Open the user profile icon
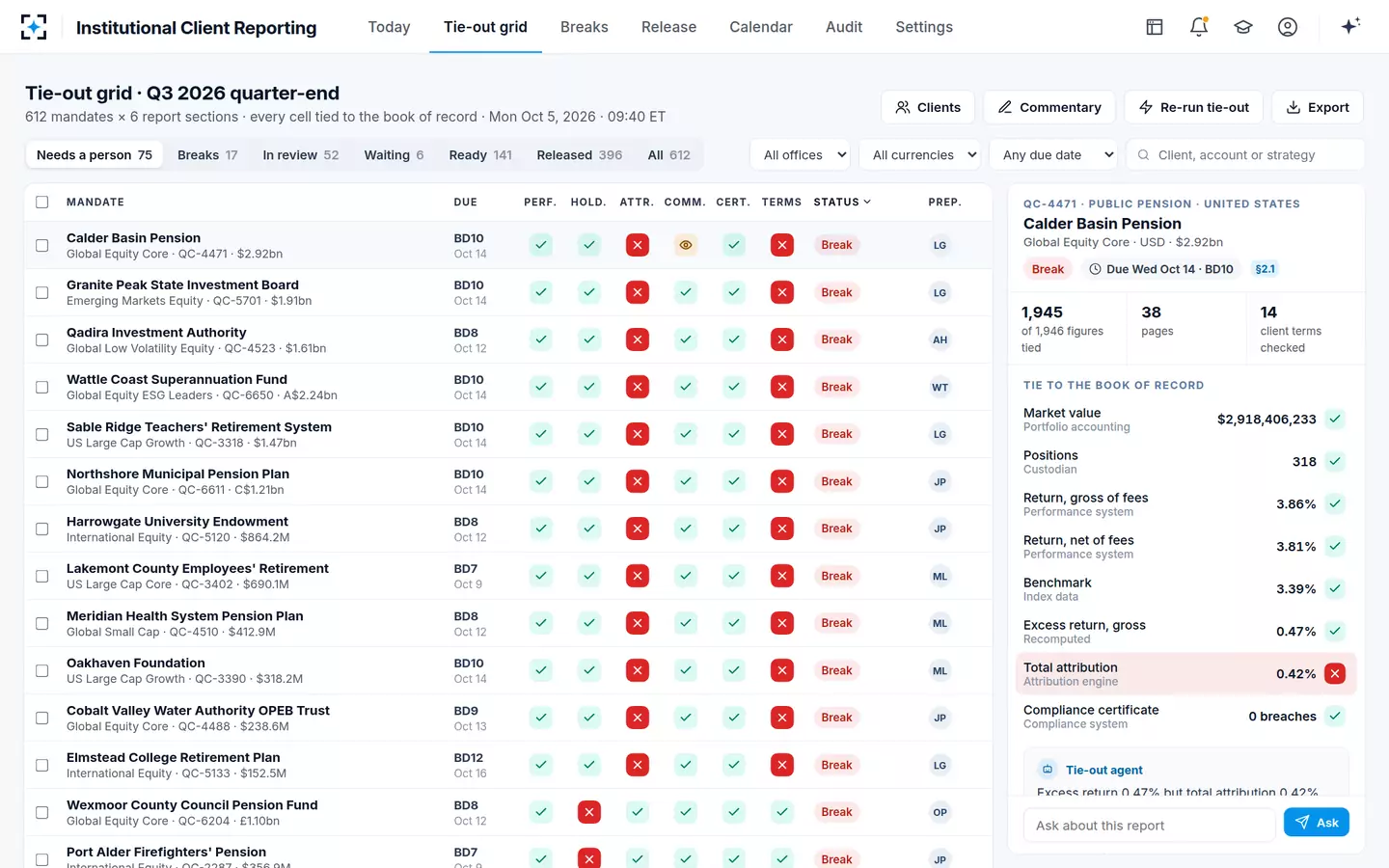This screenshot has width=1389, height=868. coord(1288,27)
